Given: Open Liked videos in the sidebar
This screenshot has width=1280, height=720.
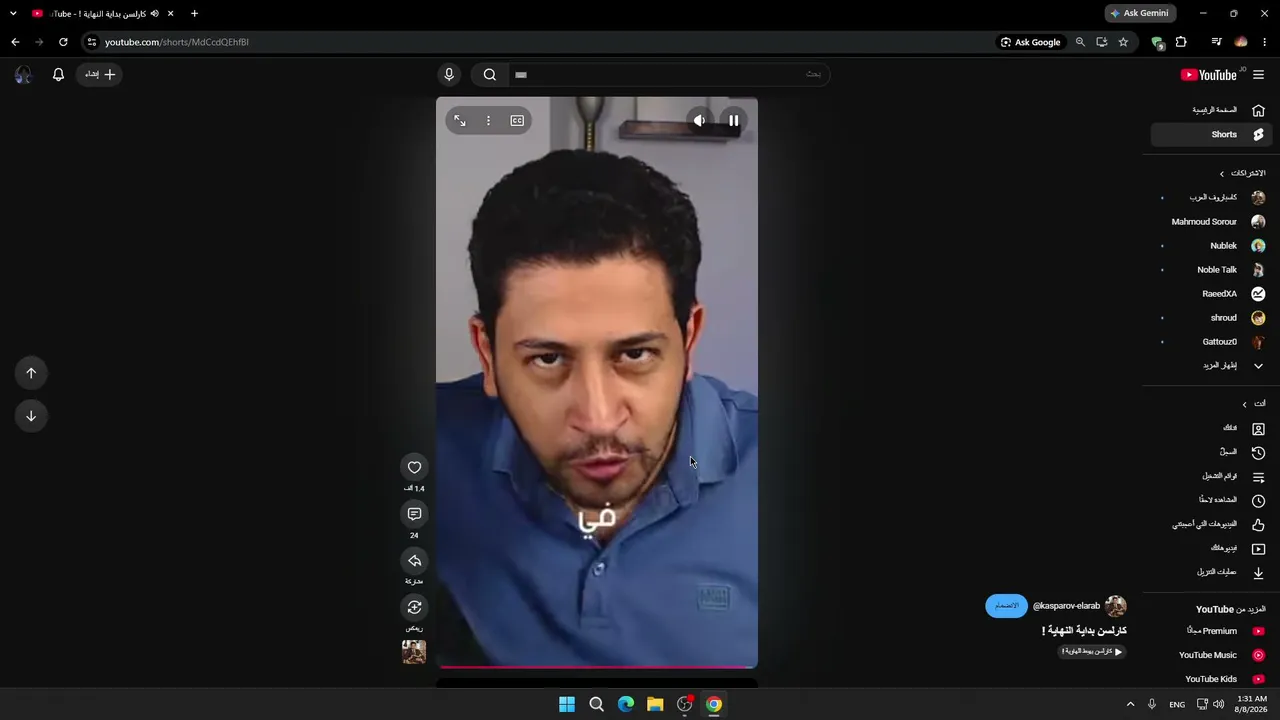Looking at the screenshot, I should tap(1211, 524).
